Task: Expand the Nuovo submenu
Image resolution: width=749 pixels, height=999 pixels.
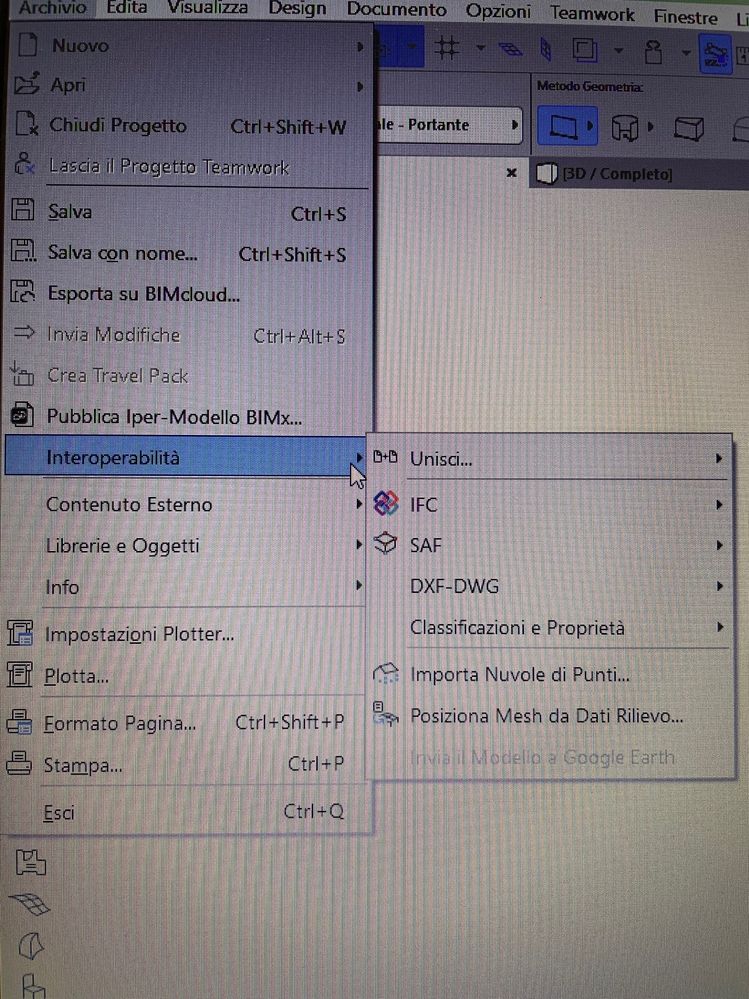Action: point(190,46)
